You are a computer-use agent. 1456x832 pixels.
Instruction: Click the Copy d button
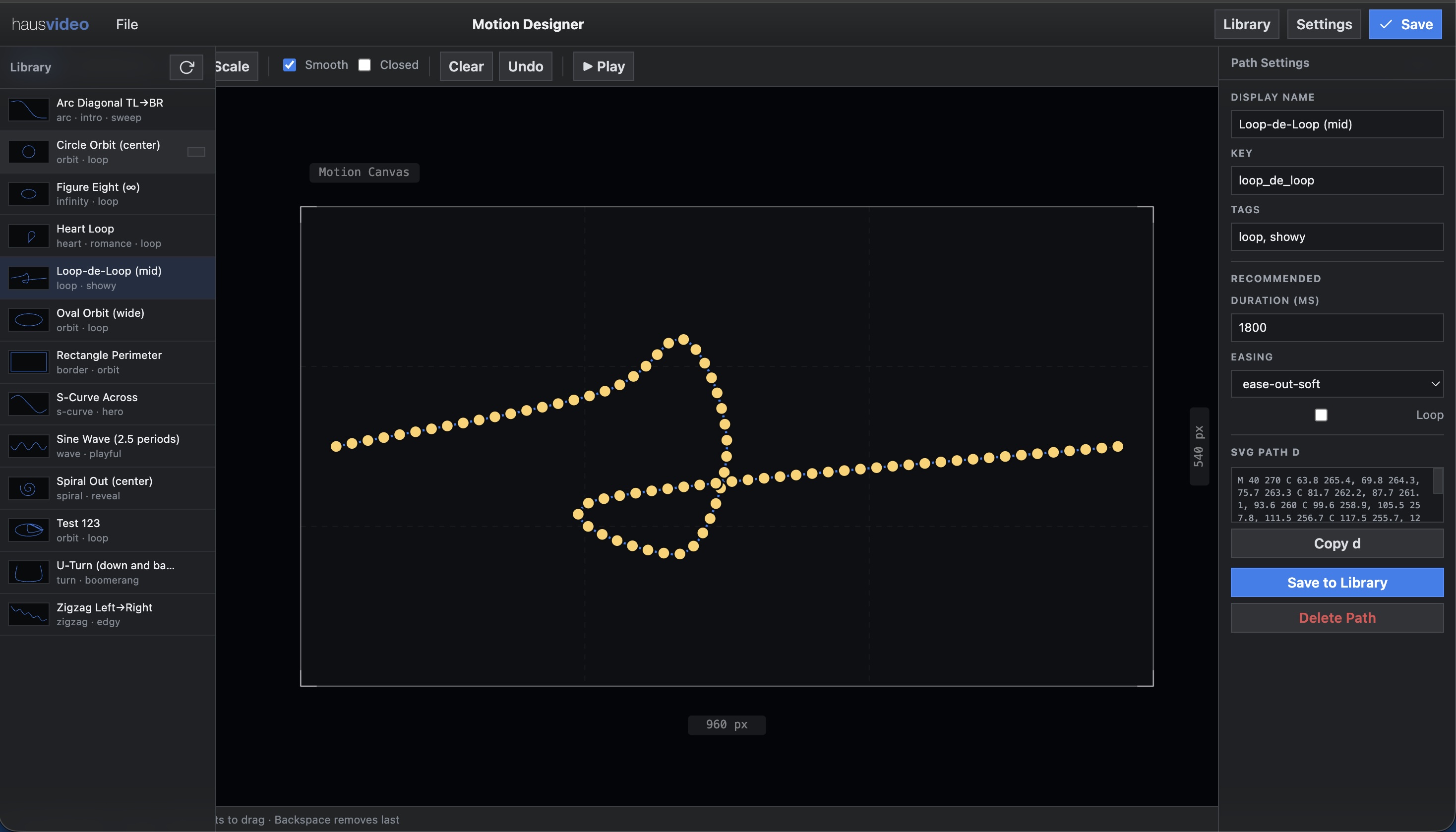1336,543
